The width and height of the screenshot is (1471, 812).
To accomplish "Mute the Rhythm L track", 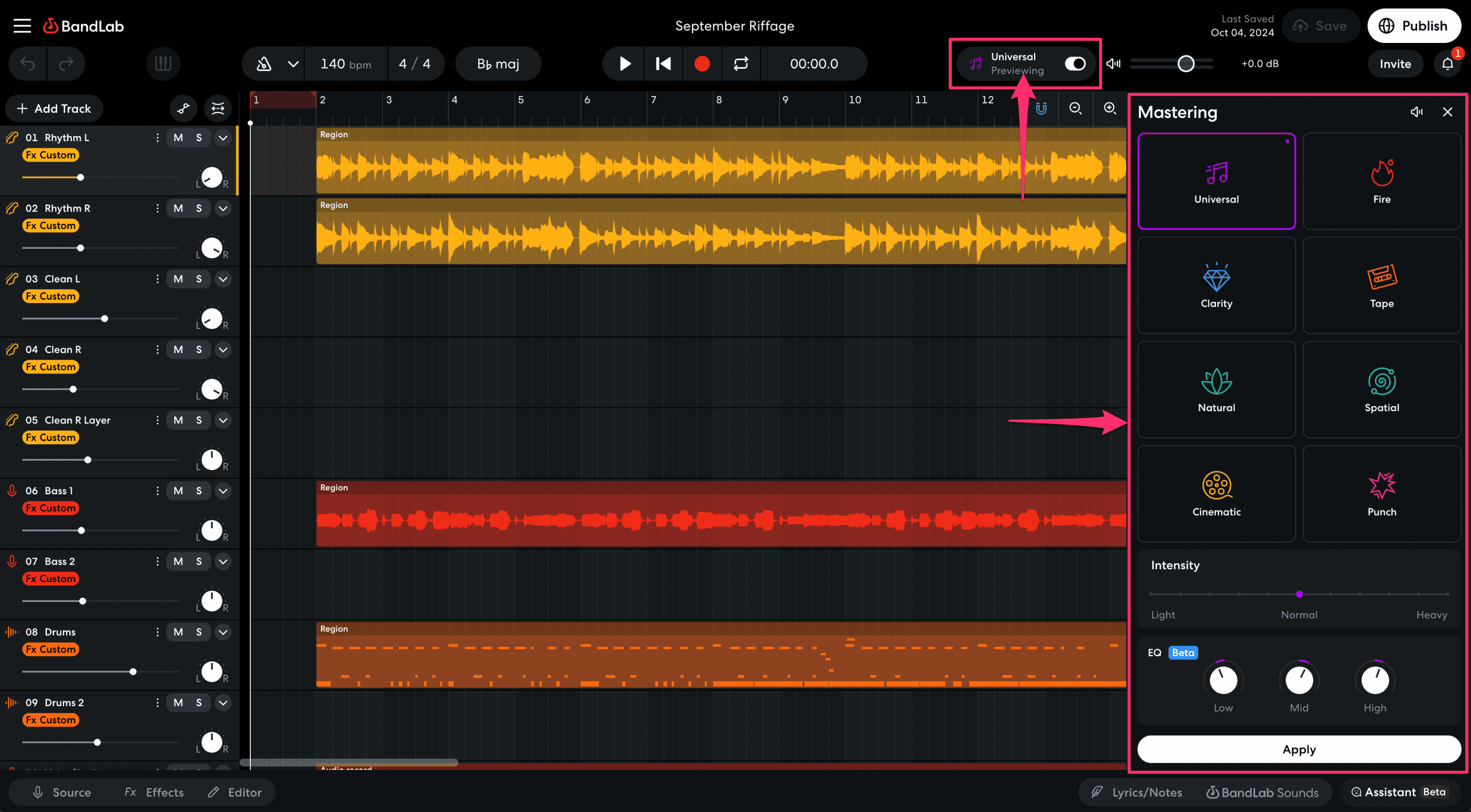I will [178, 137].
